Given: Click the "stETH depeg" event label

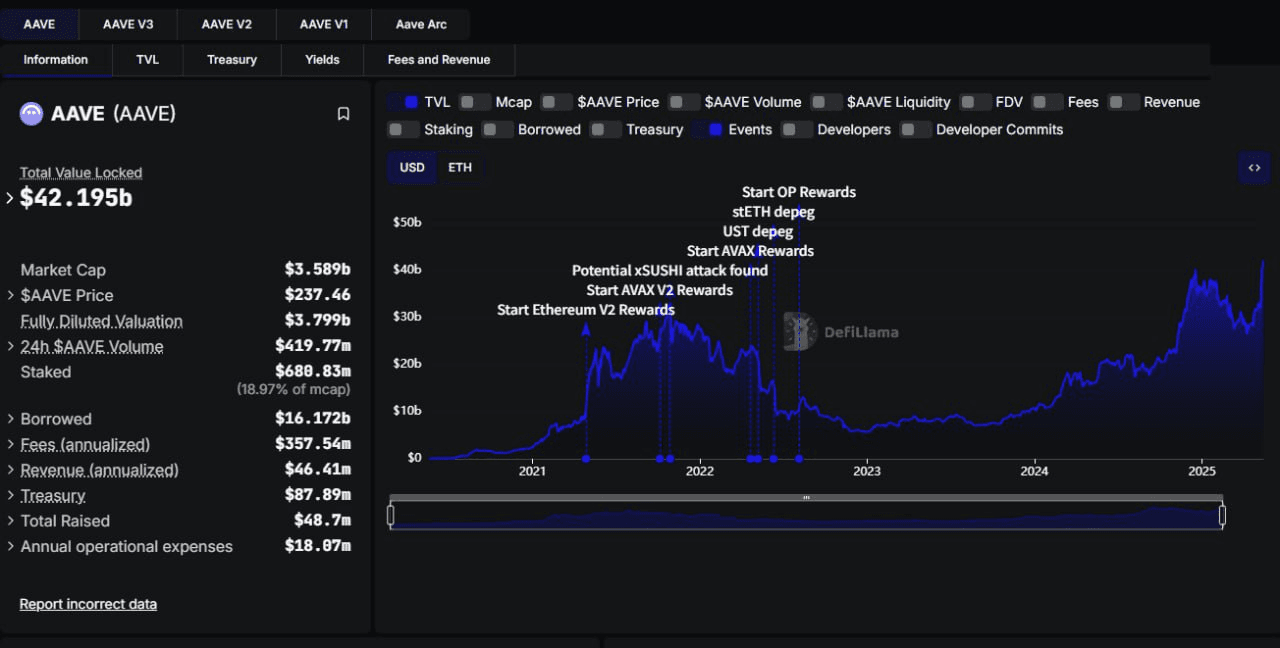Looking at the screenshot, I should click(x=774, y=212).
